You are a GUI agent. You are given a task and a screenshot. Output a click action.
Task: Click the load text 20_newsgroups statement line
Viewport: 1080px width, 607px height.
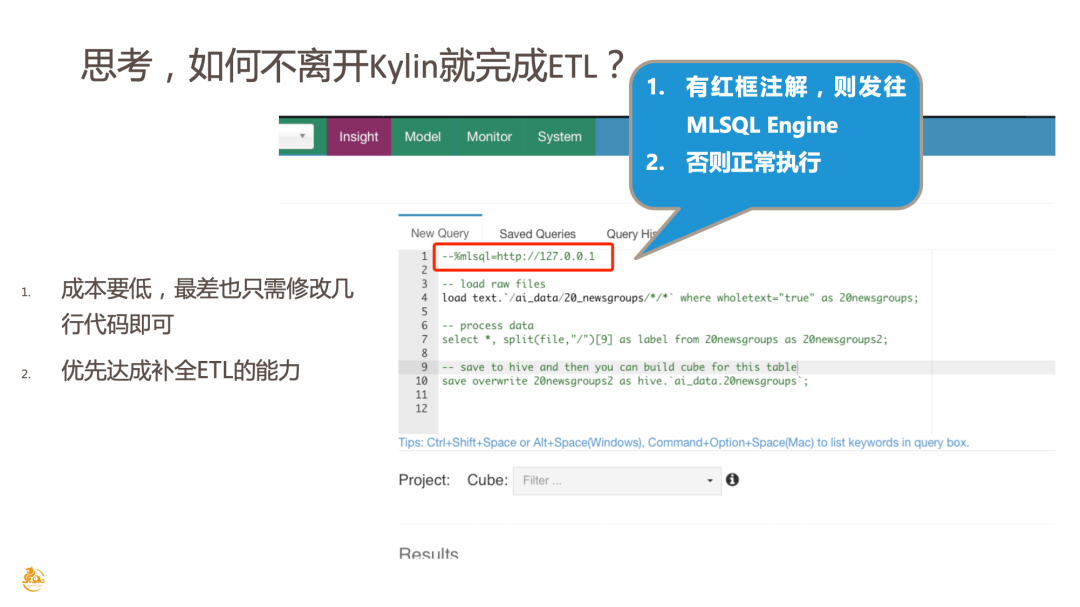[680, 298]
